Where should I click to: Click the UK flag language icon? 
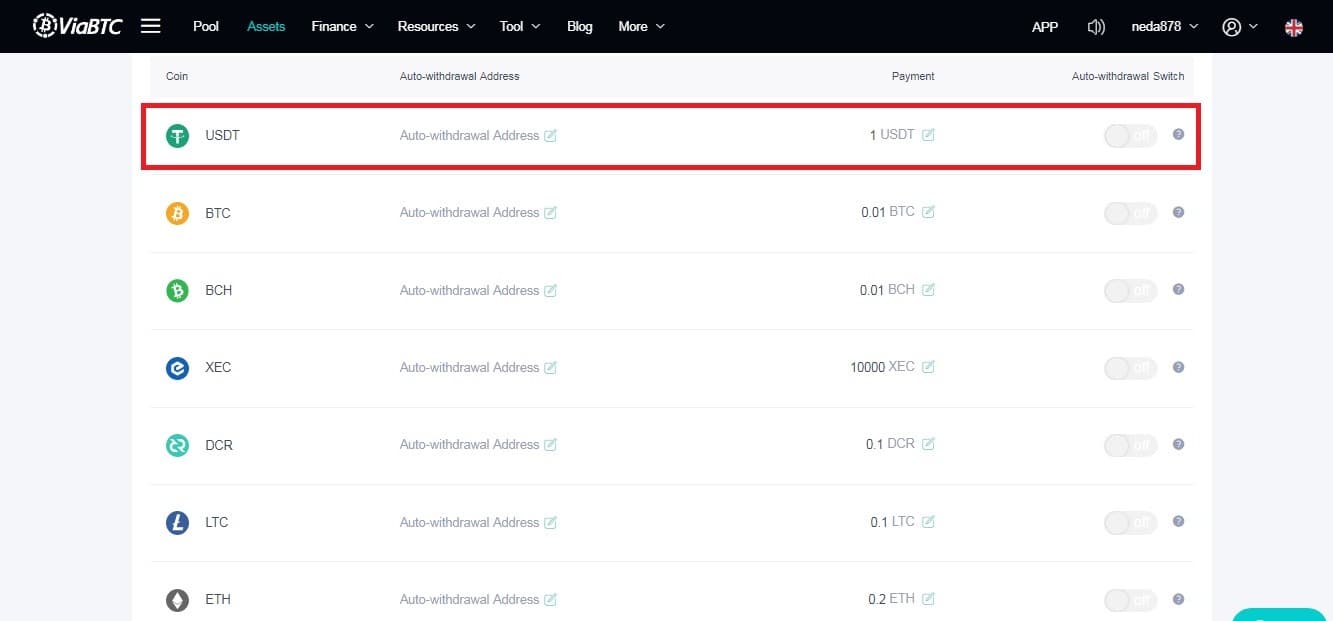[x=1294, y=27]
